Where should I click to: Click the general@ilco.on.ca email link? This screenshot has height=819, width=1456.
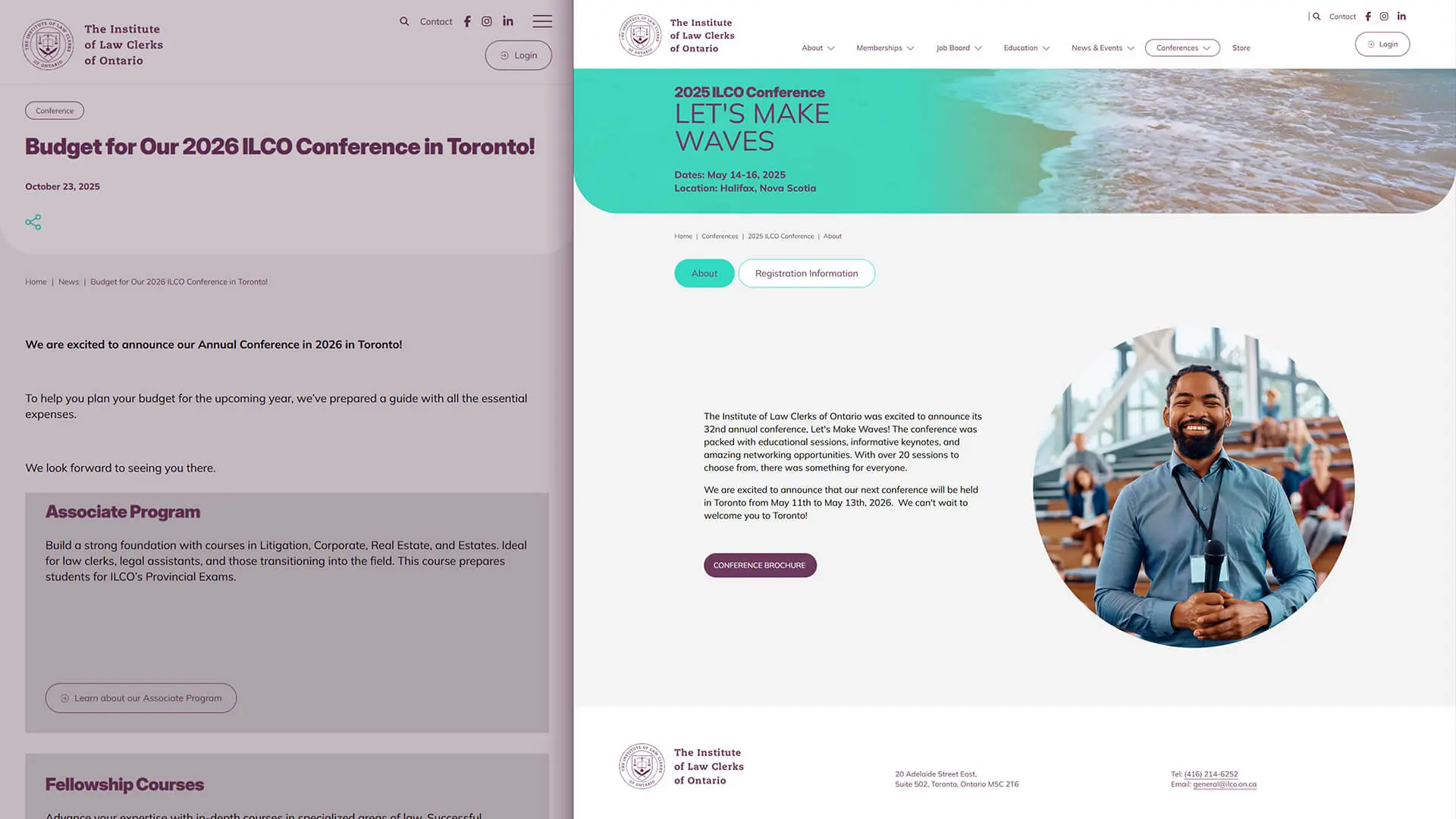pos(1224,785)
